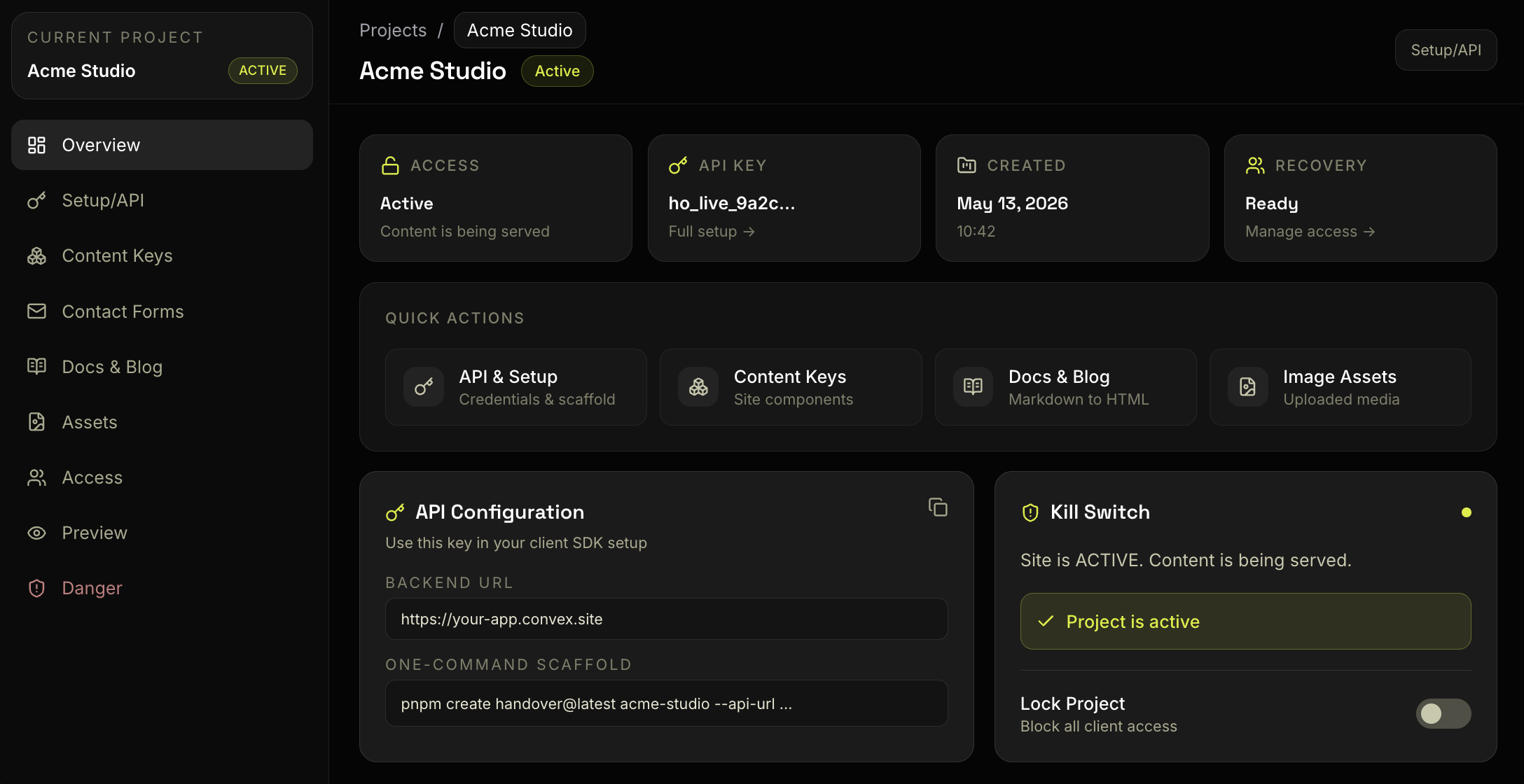
Task: Click the Project is active status banner
Action: pos(1245,621)
